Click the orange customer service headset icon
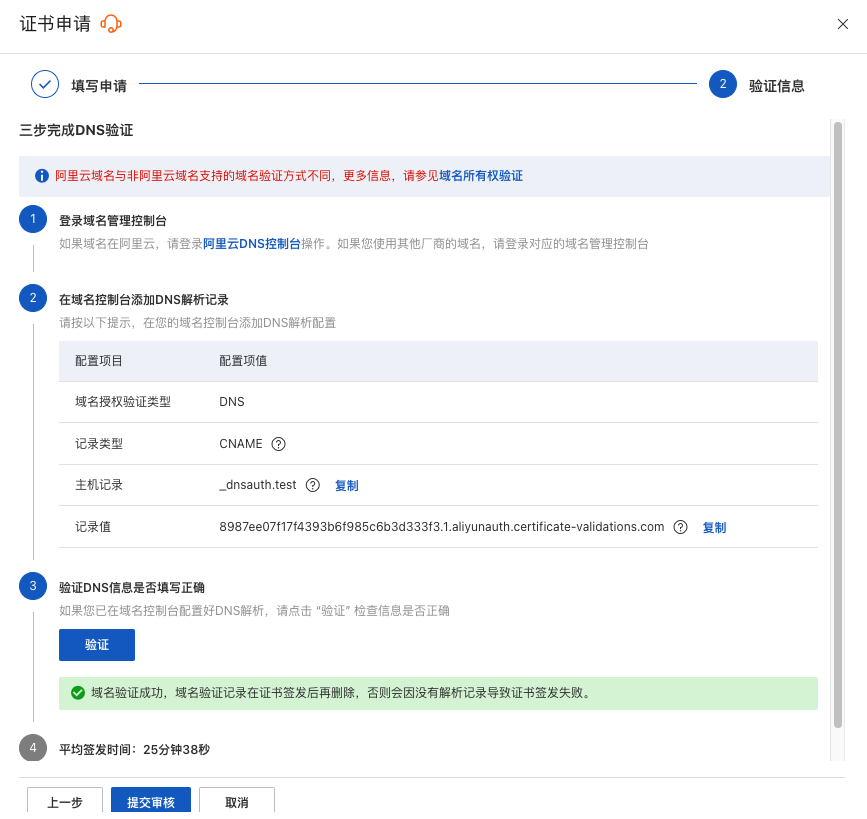Image resolution: width=867 pixels, height=819 pixels. coord(111,24)
